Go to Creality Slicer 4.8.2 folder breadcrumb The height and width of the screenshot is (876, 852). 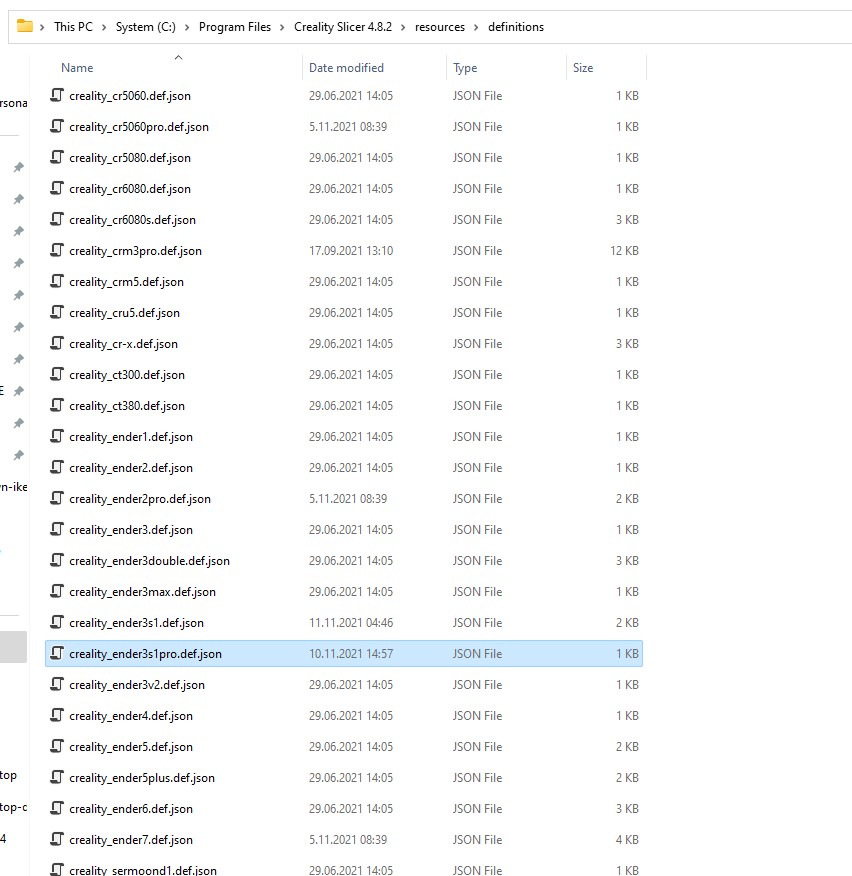(x=343, y=27)
